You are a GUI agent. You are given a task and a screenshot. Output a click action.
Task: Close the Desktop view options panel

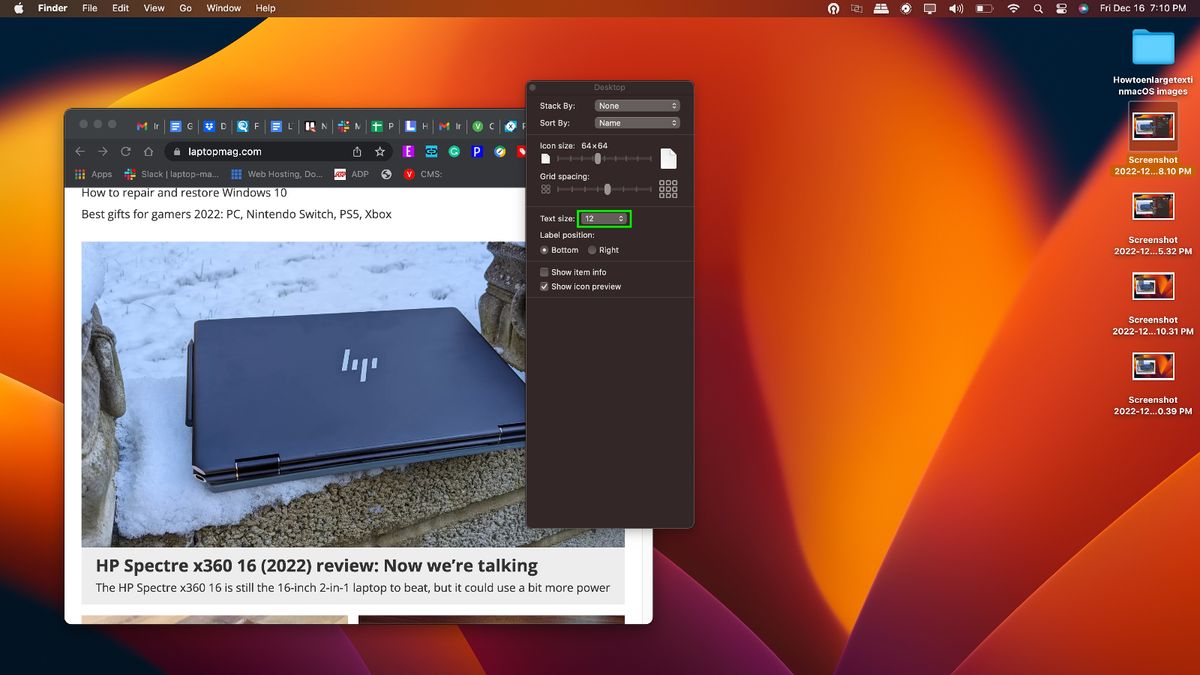pos(533,88)
